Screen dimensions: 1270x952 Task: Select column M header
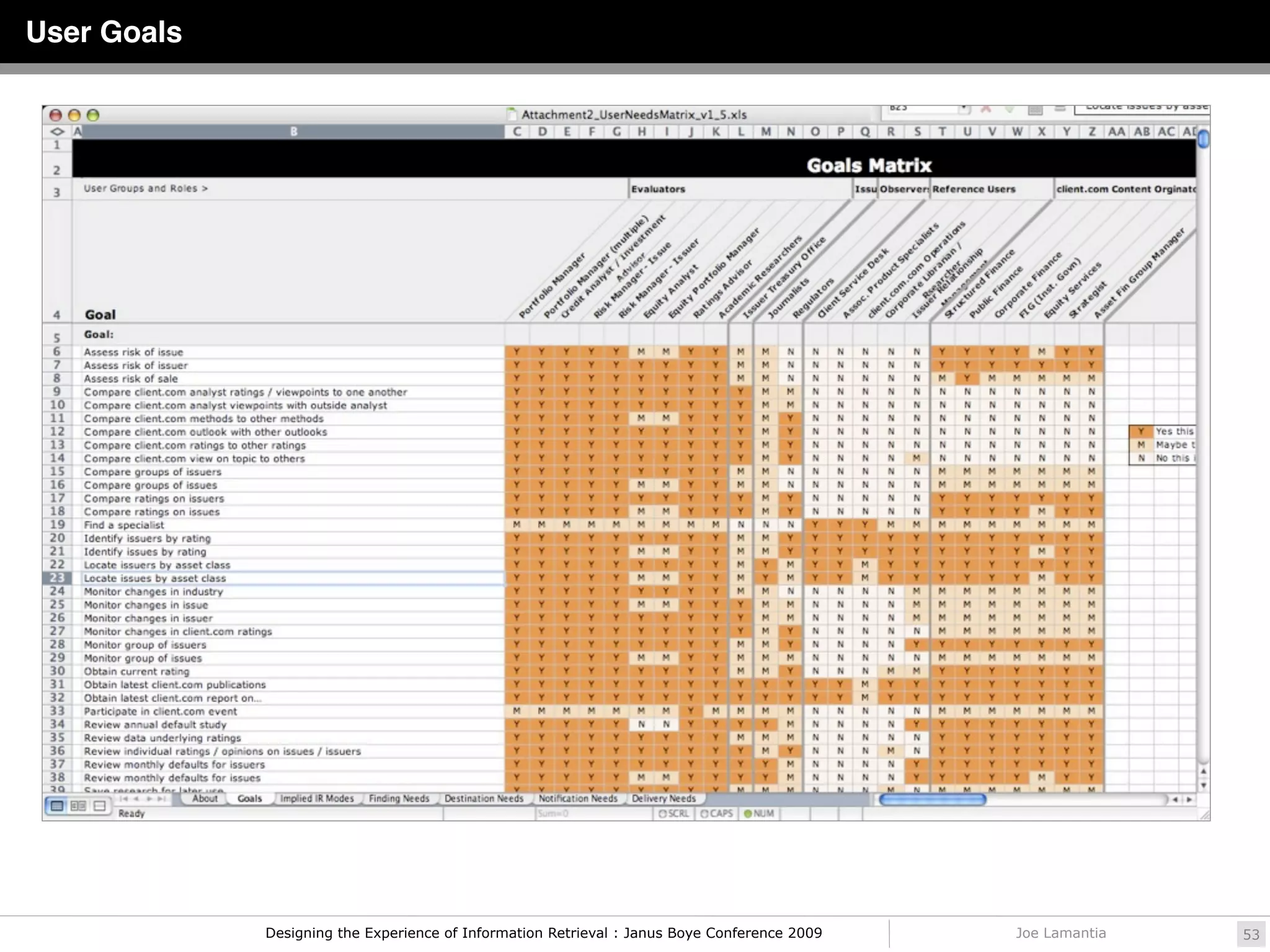766,131
